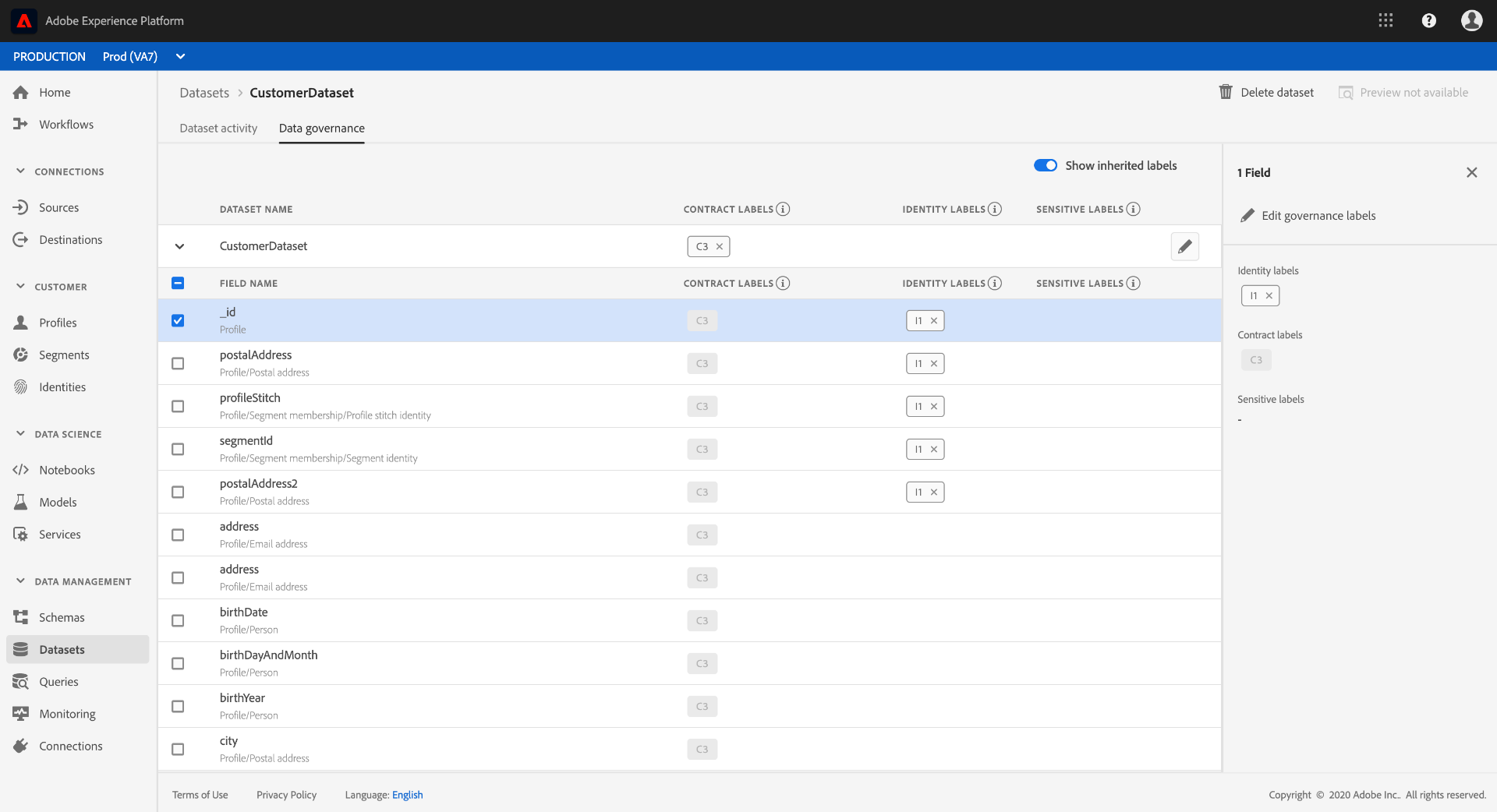1497x812 pixels.
Task: Click the Monitoring chart icon
Action: (21, 714)
